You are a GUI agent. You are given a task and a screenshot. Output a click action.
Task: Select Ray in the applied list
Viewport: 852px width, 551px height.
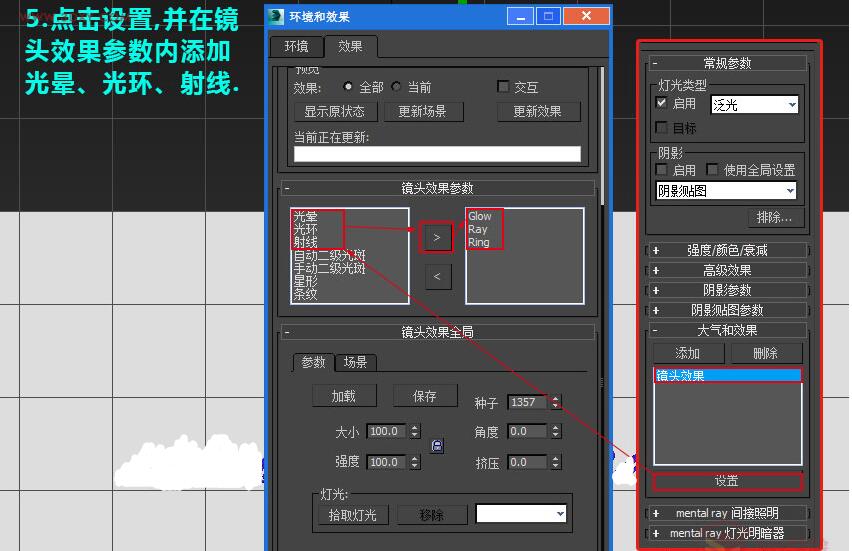point(478,229)
